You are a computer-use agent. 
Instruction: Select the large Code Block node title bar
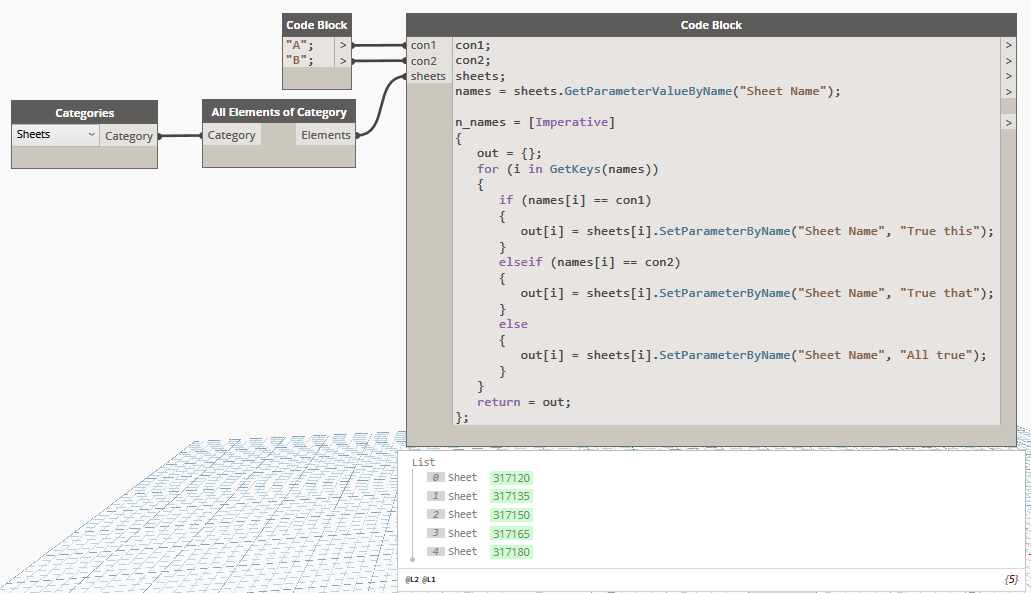[x=711, y=25]
